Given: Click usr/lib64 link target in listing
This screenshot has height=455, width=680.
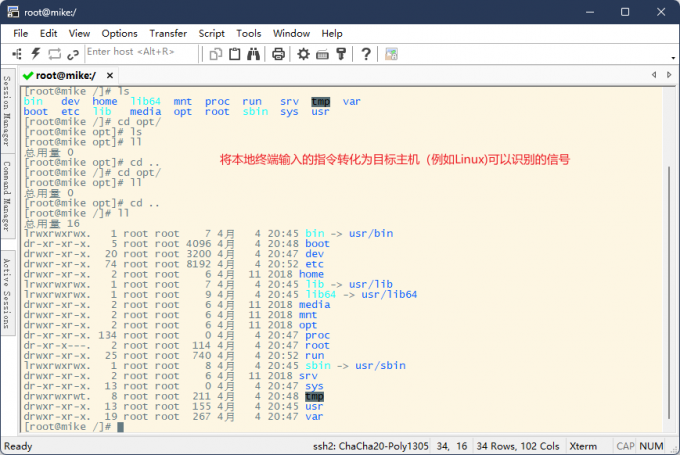Looking at the screenshot, I should [389, 295].
